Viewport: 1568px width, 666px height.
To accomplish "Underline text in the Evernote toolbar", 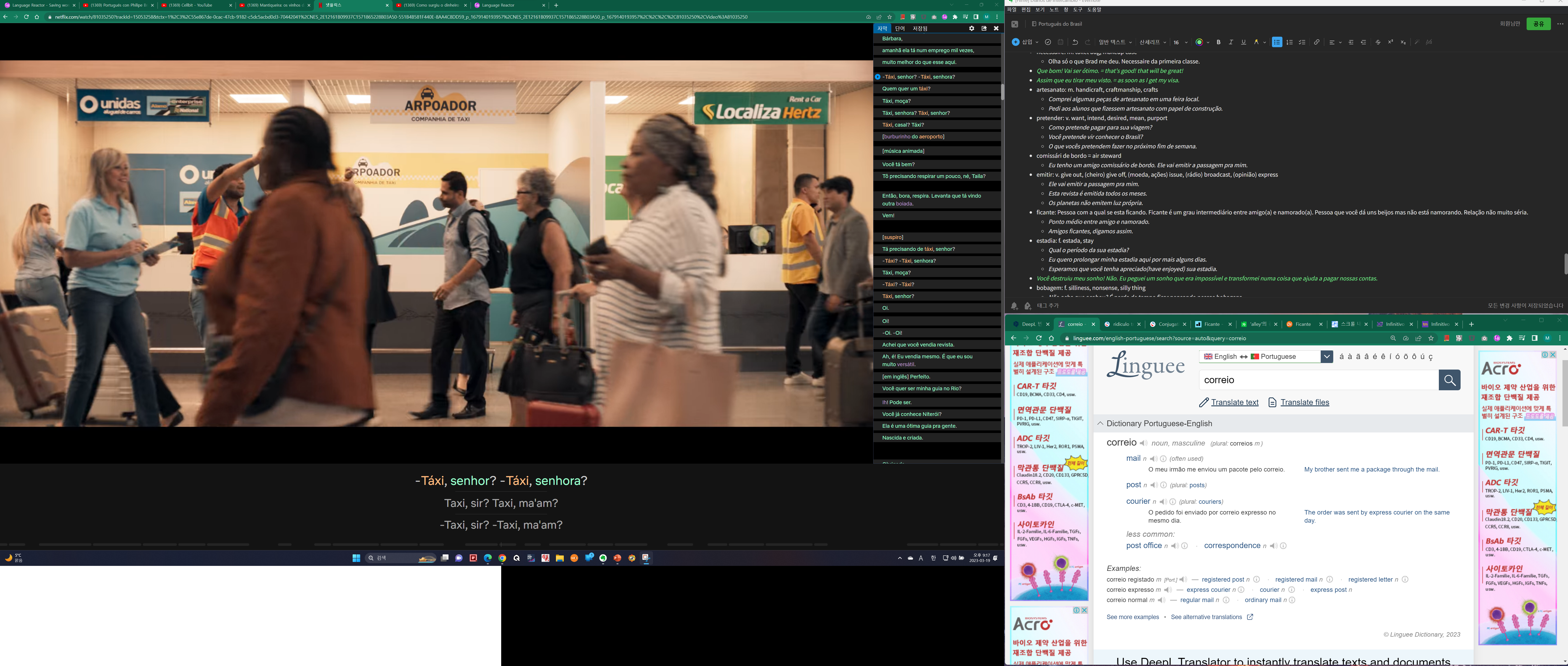I will pos(1244,42).
